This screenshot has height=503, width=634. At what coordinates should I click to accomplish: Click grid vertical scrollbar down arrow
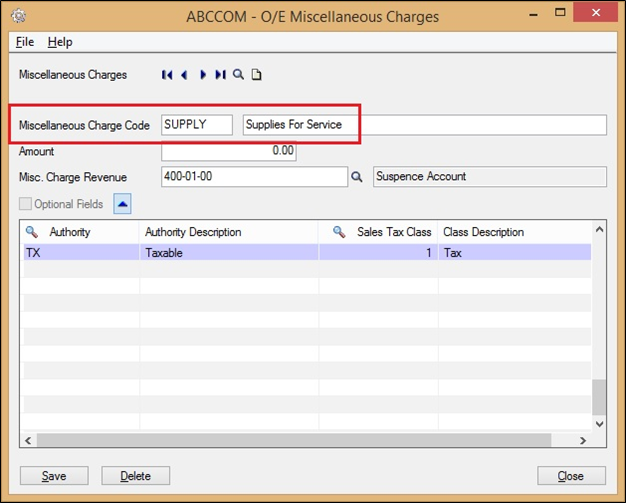pyautogui.click(x=599, y=424)
